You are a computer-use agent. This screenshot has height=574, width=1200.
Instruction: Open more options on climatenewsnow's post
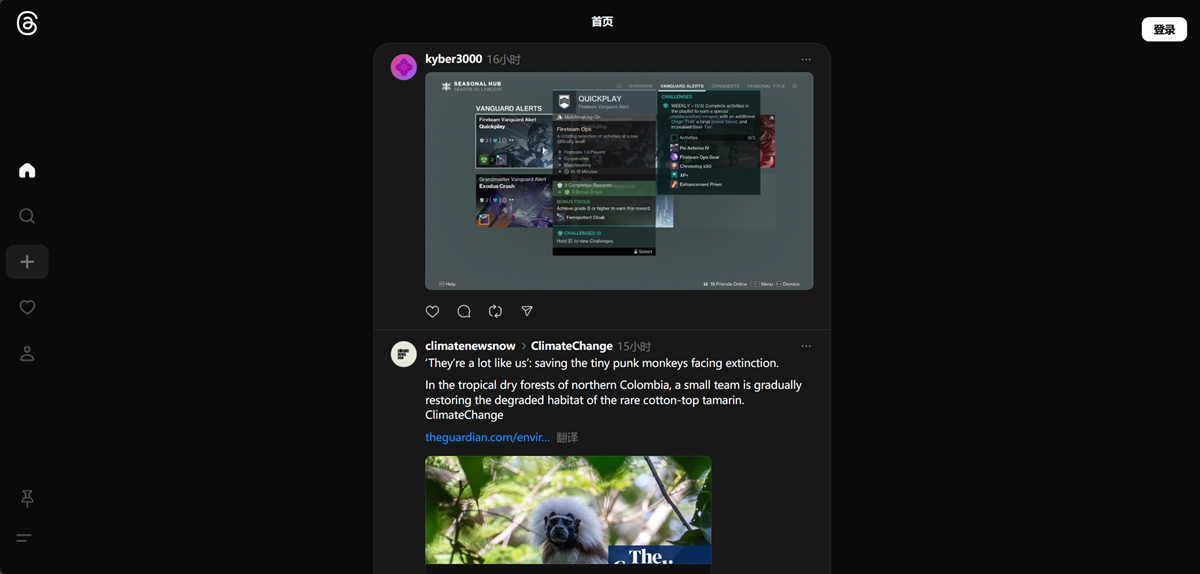click(x=806, y=347)
